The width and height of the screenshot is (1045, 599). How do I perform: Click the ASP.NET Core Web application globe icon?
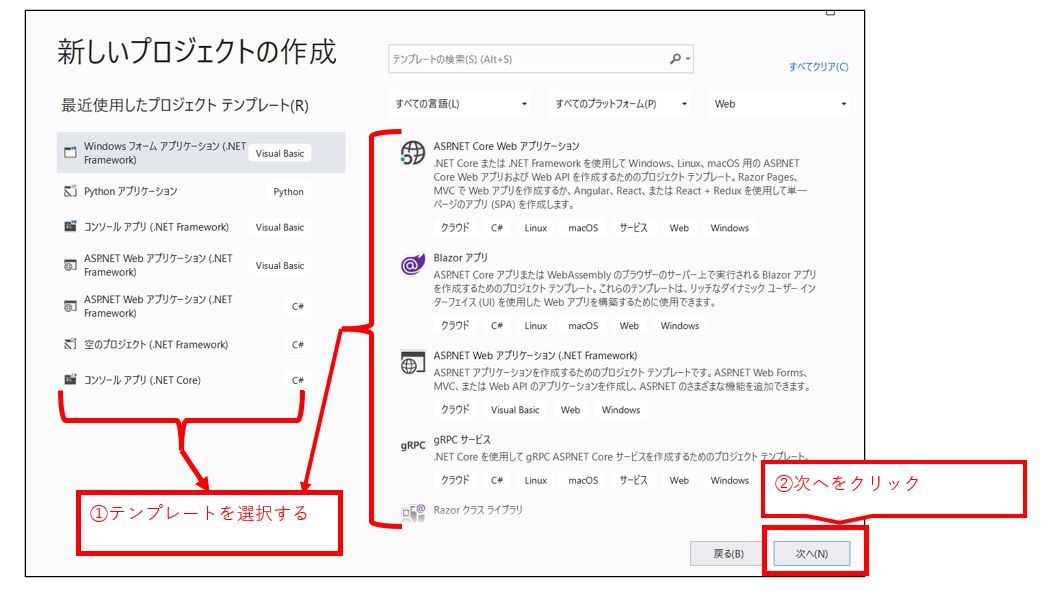[413, 153]
